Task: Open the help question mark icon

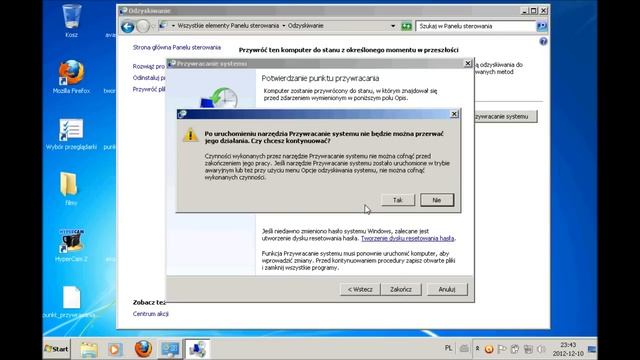Action: [543, 41]
